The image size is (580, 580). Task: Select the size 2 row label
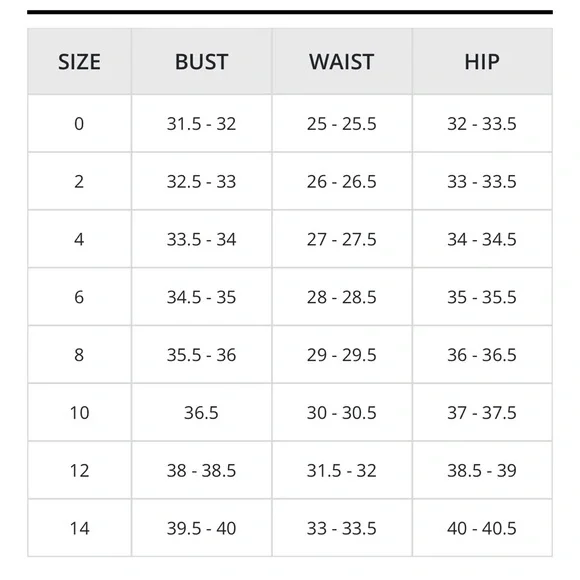[79, 182]
